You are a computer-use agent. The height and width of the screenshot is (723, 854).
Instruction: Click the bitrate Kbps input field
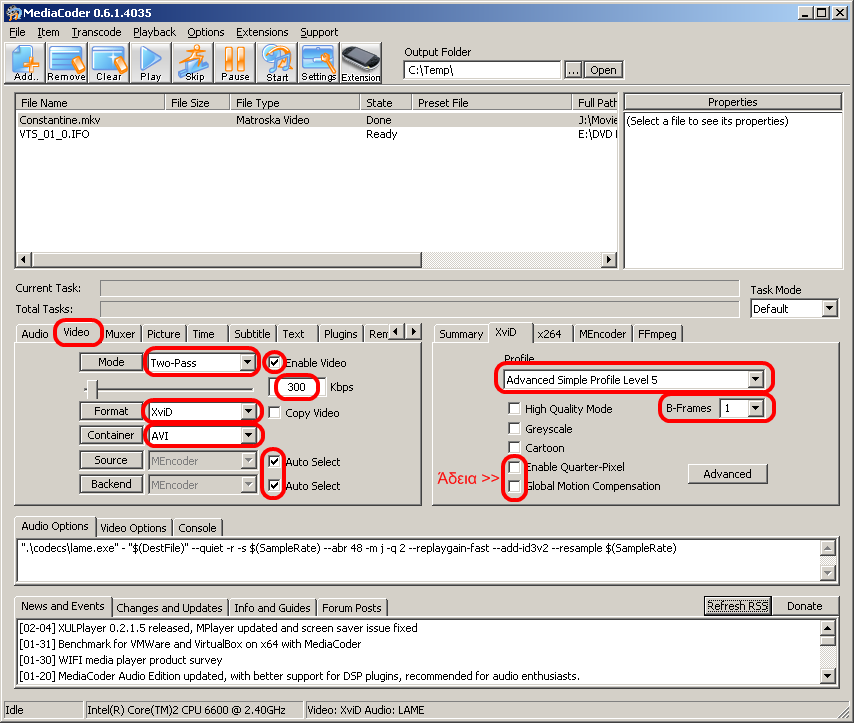(x=297, y=387)
